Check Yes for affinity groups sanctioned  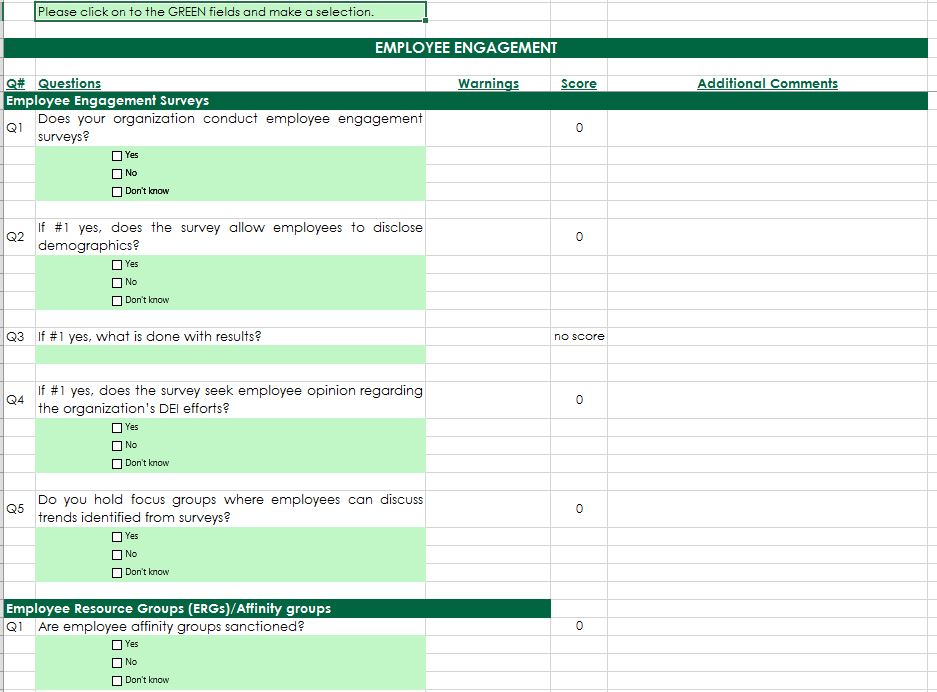click(117, 645)
